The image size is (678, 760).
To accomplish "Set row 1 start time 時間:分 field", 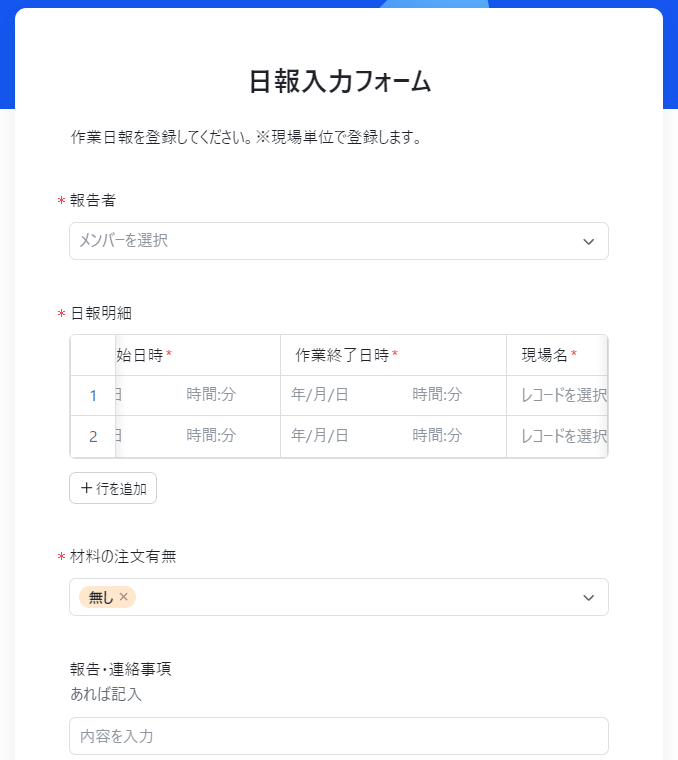I will 211,395.
